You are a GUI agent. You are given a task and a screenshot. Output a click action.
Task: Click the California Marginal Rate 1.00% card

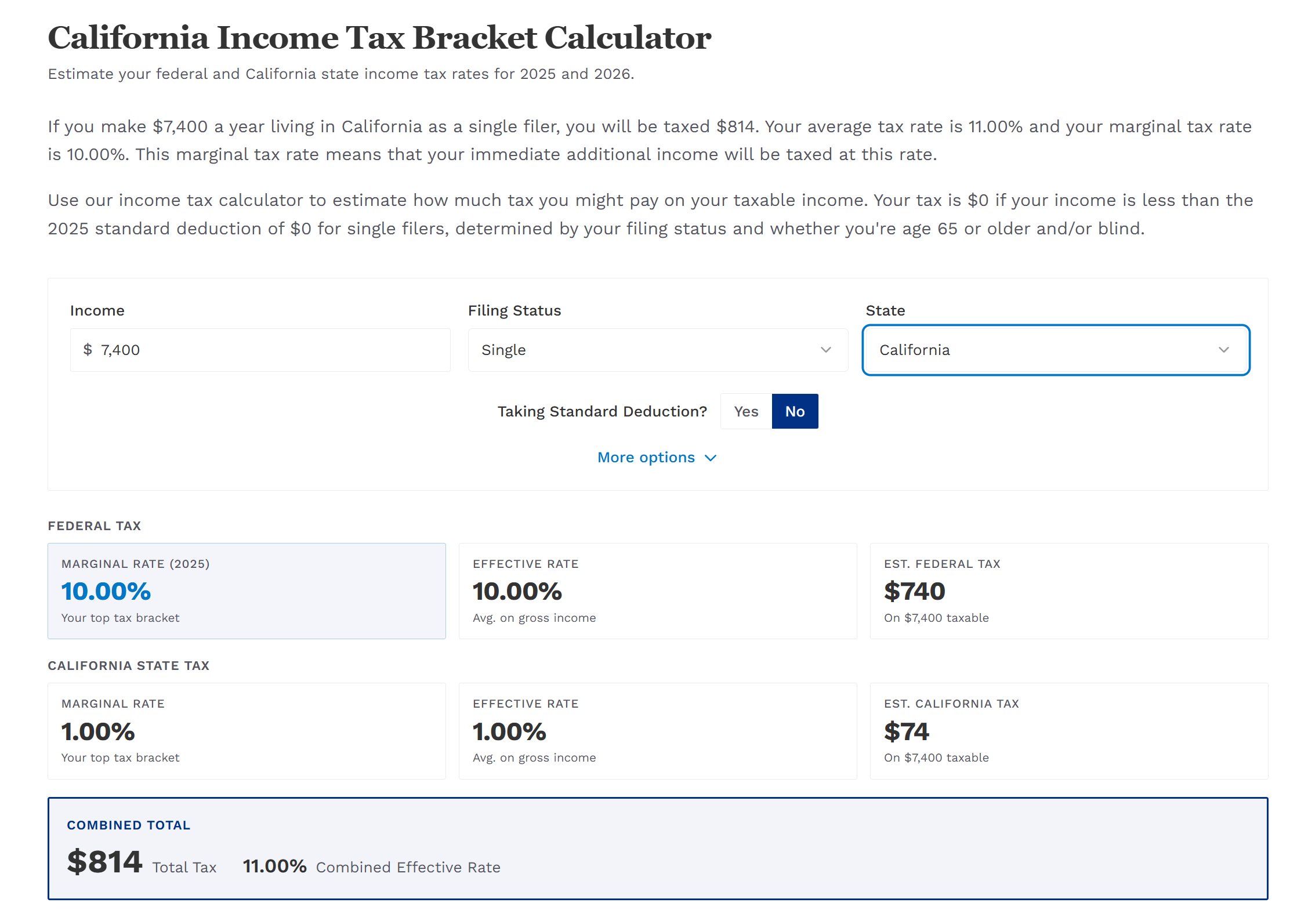click(x=247, y=731)
